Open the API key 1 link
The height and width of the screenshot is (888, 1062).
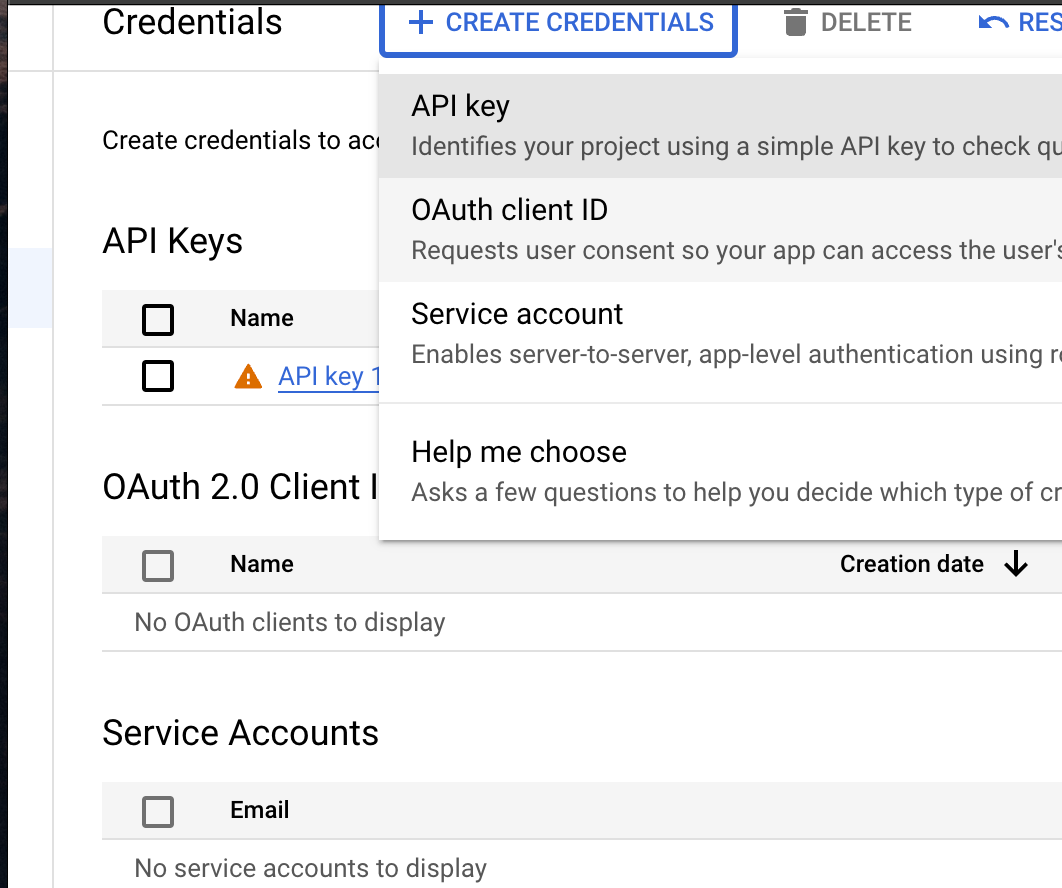click(x=329, y=377)
